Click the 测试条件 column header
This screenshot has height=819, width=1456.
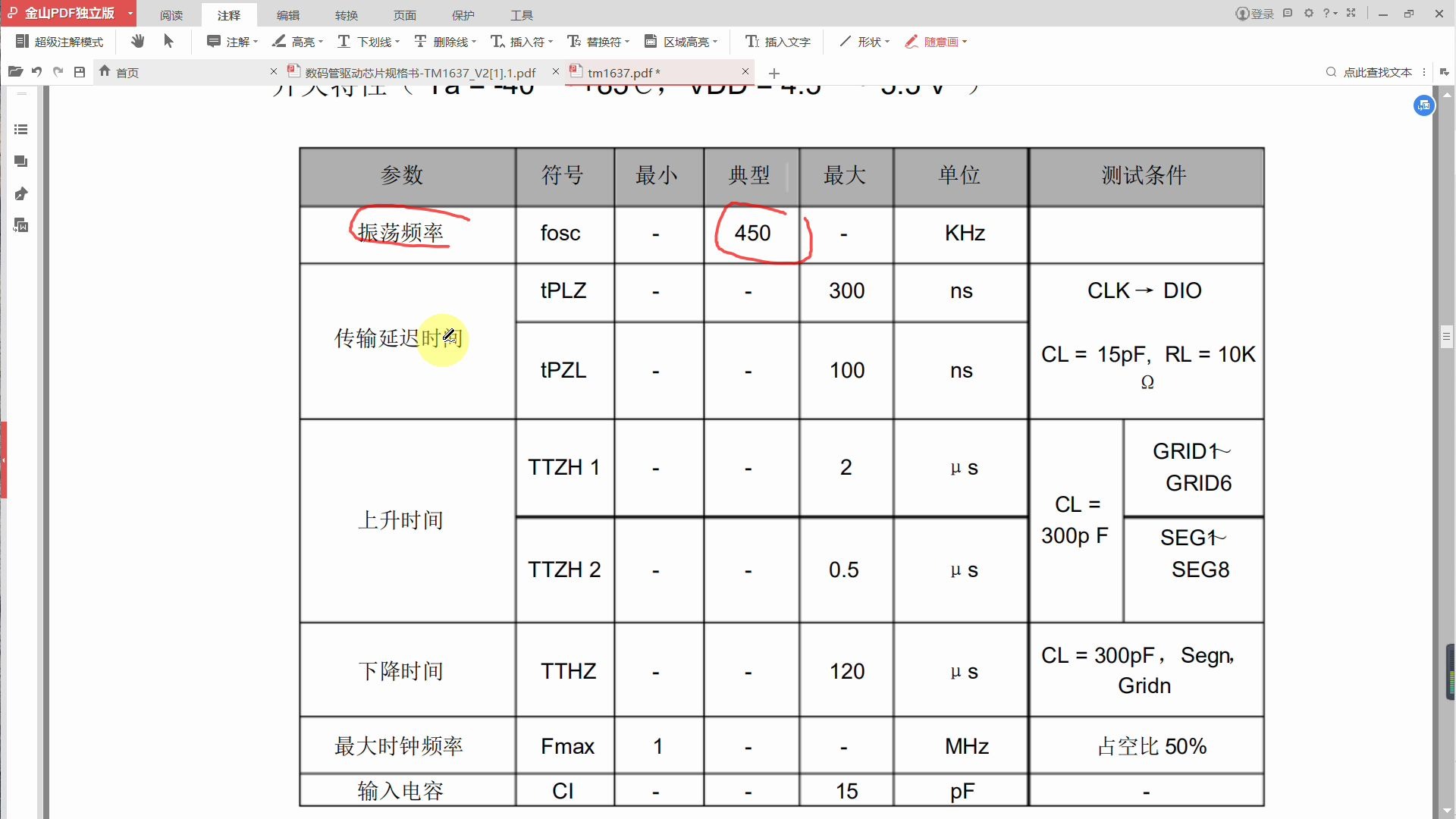(1147, 176)
